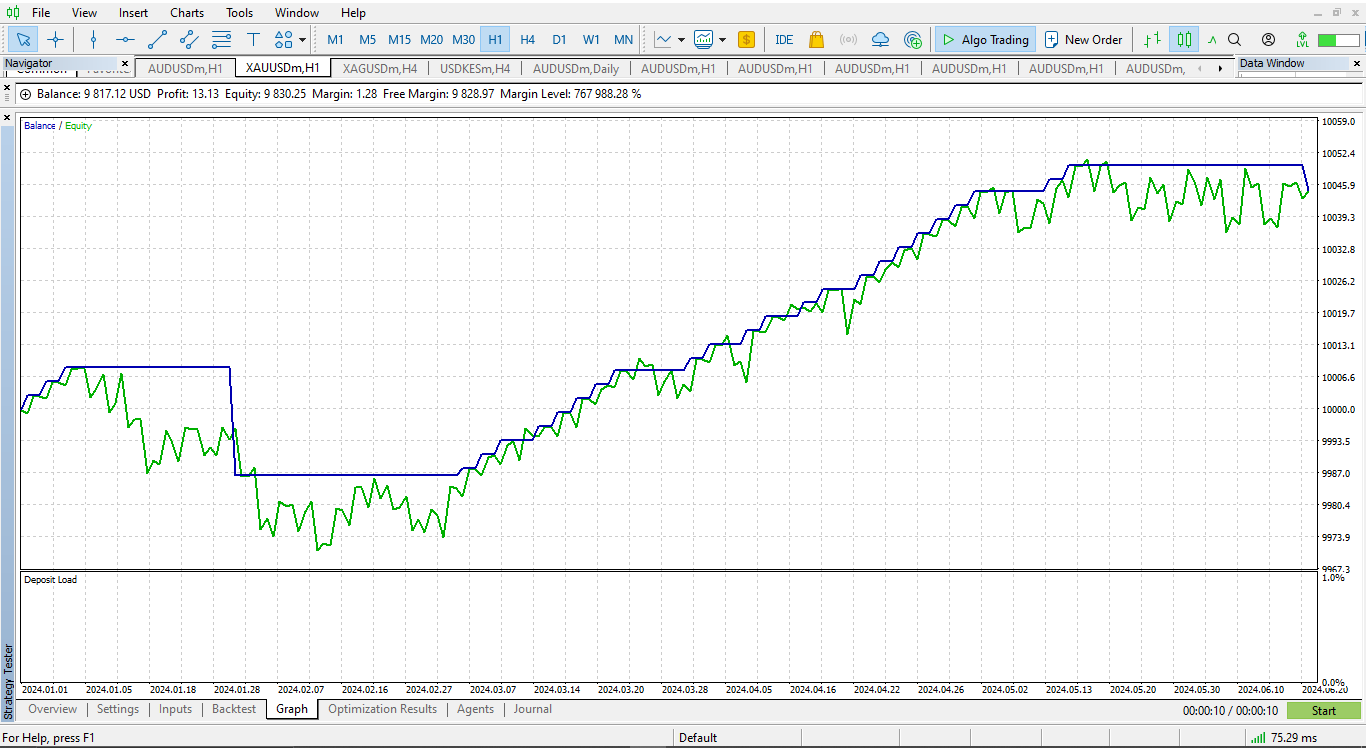The width and height of the screenshot is (1366, 748).
Task: Select the Text label tool
Action: pos(253,40)
